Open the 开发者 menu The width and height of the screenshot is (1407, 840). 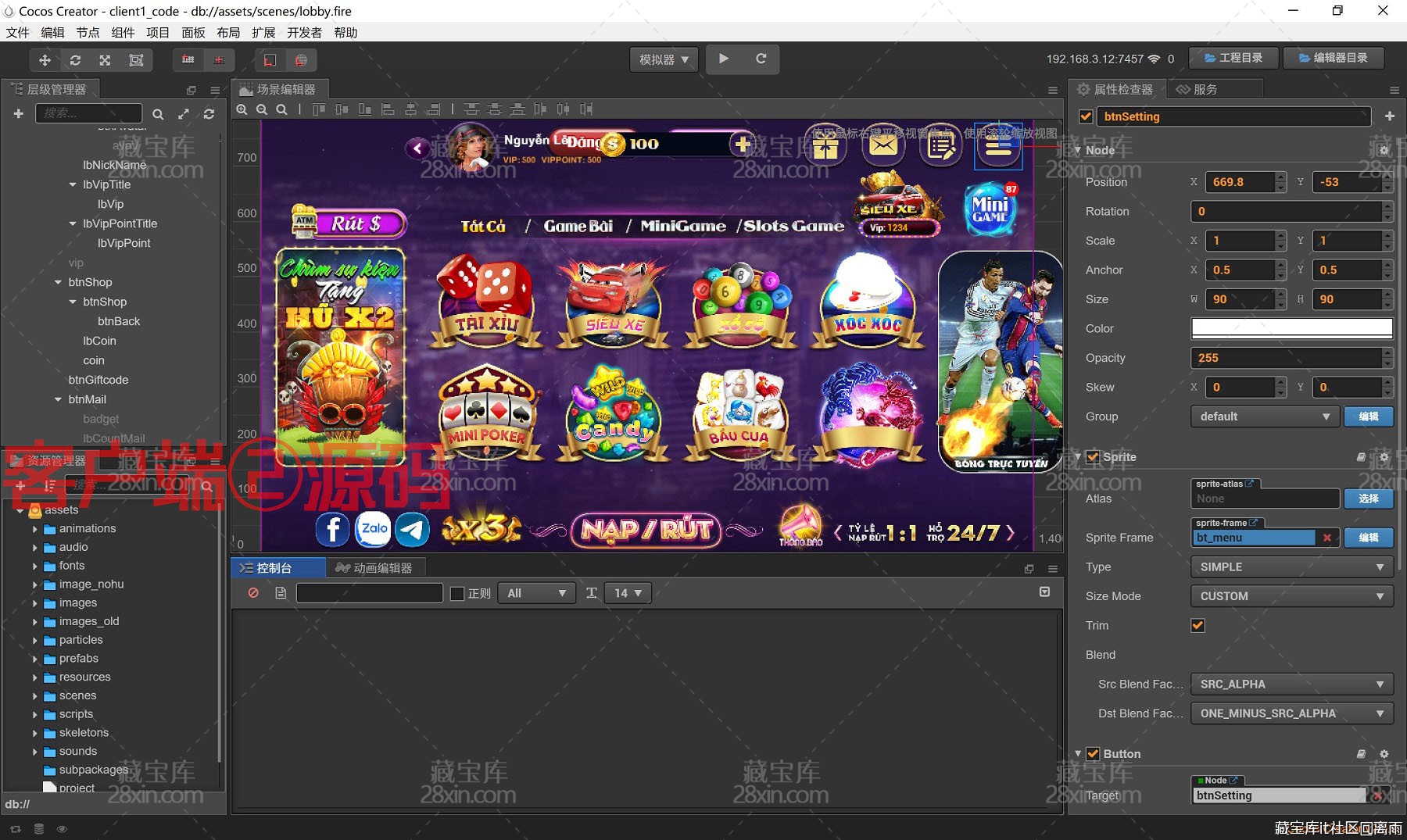tap(304, 33)
